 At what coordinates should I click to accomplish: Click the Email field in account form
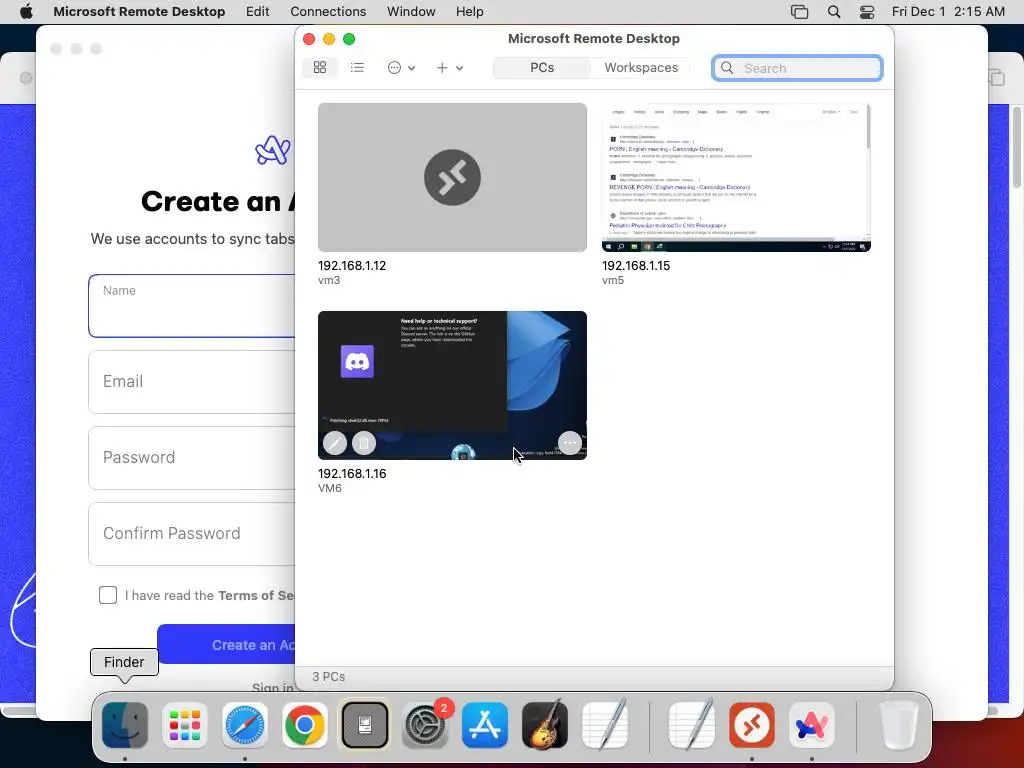(192, 381)
